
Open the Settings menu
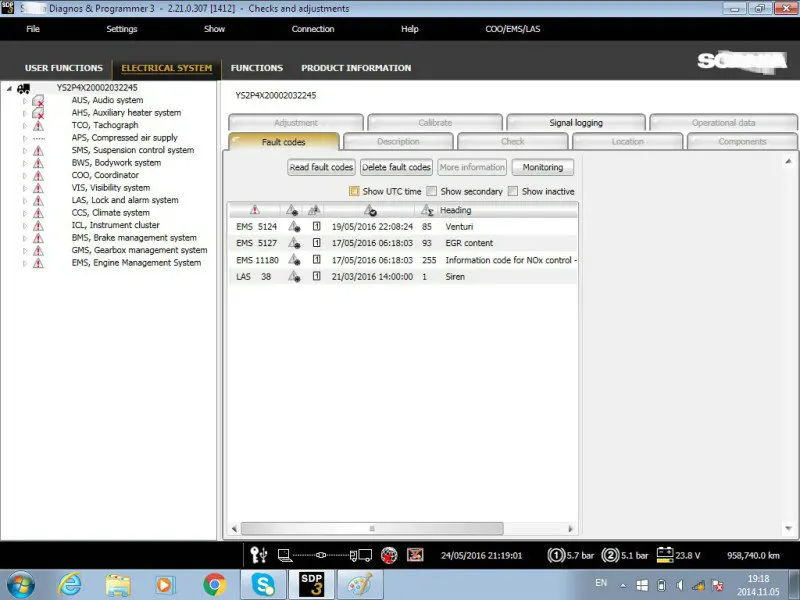[121, 29]
